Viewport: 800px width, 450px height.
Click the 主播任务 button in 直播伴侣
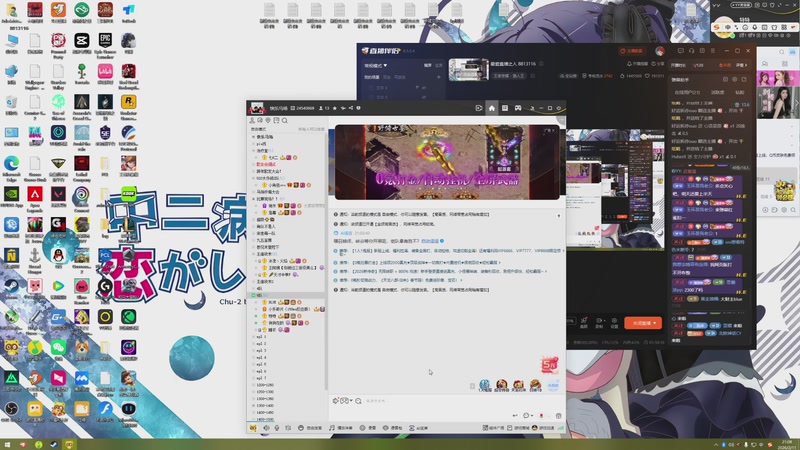click(632, 51)
